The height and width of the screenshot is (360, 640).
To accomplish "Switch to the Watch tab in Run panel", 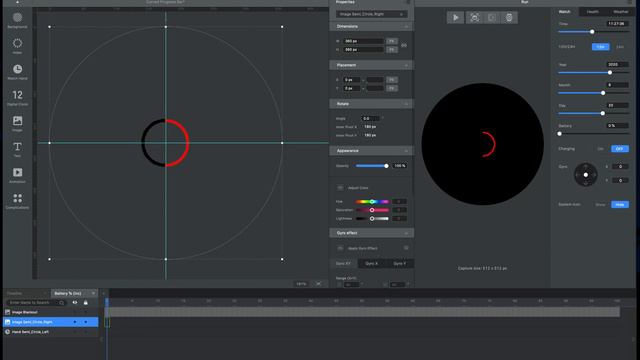I will coord(564,12).
